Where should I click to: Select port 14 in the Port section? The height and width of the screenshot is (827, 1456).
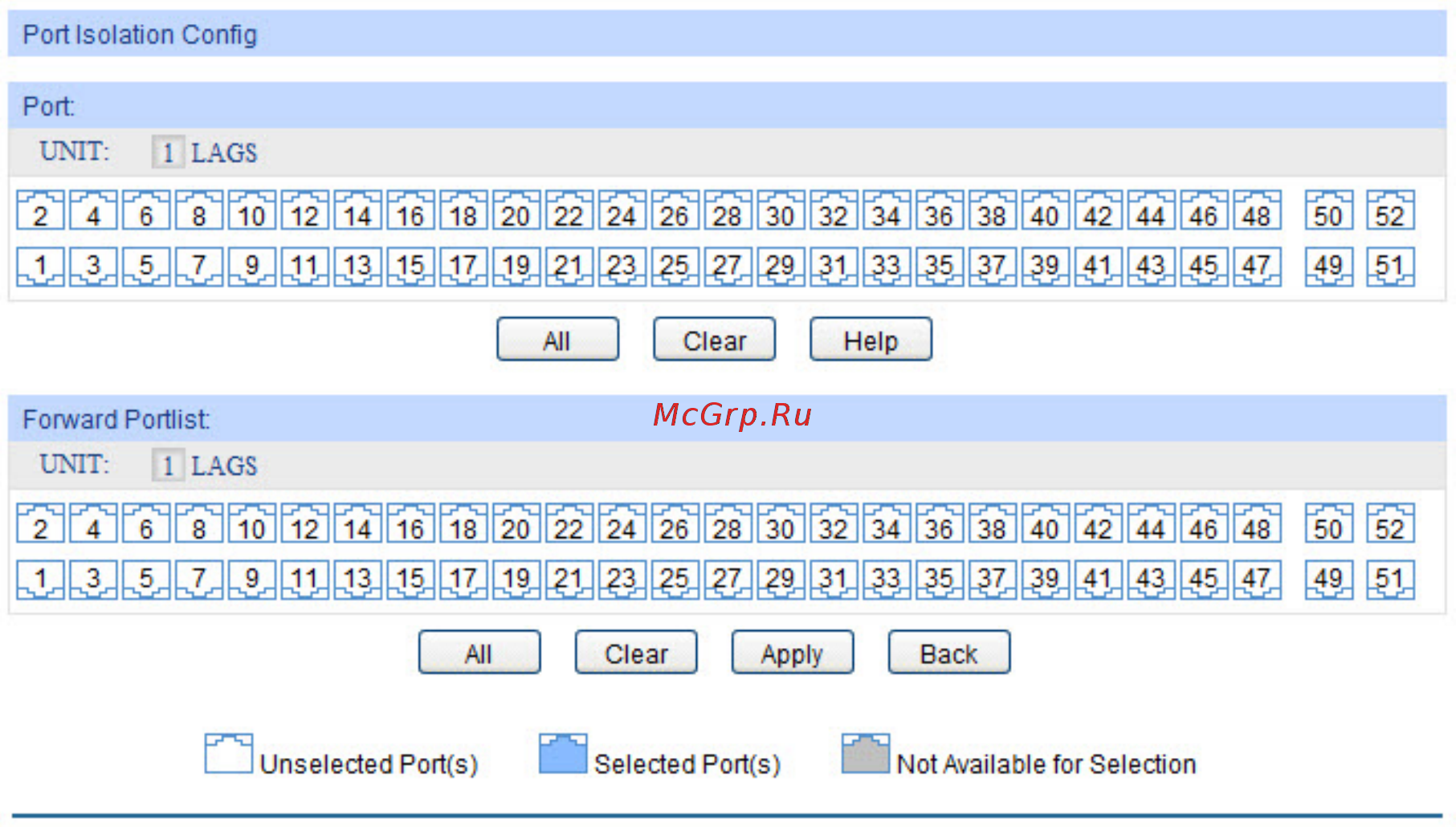pos(358,211)
